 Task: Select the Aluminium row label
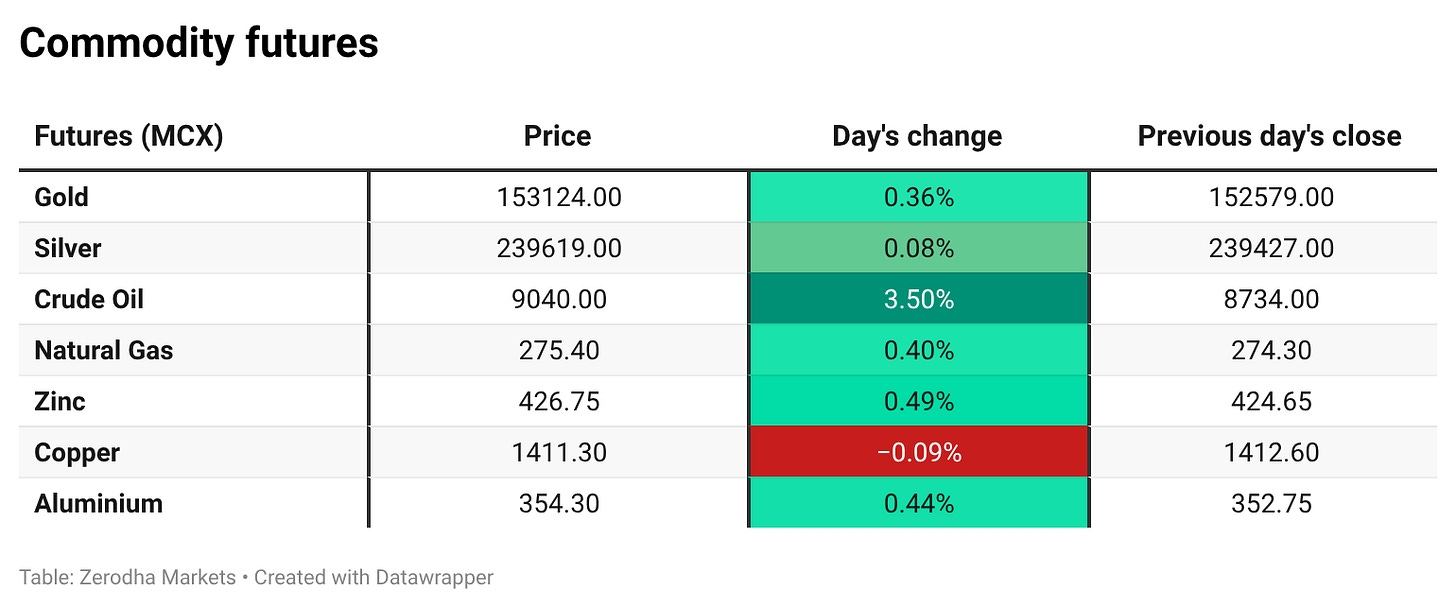point(98,503)
